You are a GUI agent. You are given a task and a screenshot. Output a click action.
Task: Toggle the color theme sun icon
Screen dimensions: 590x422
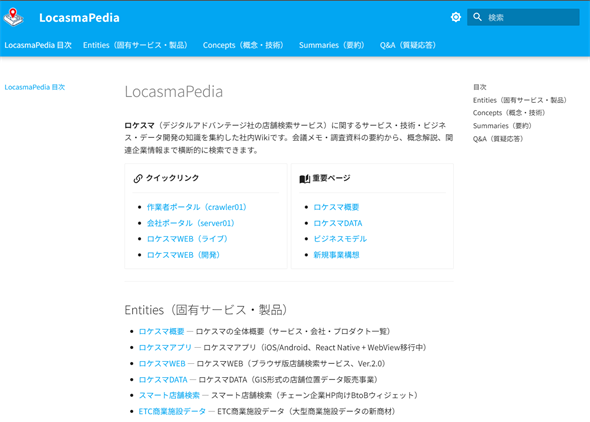tap(456, 17)
